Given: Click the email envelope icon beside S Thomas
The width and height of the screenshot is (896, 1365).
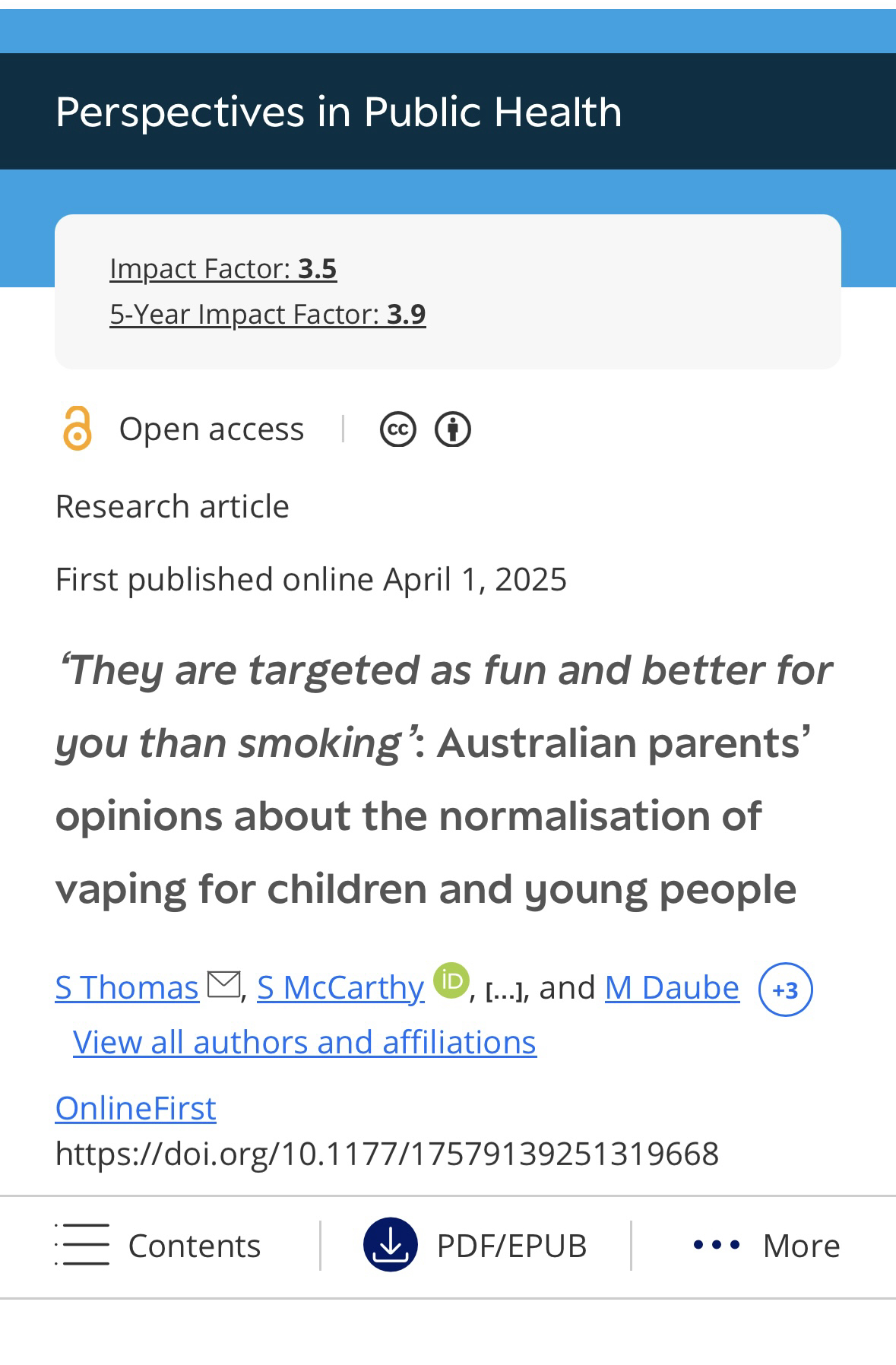Looking at the screenshot, I should 223,984.
